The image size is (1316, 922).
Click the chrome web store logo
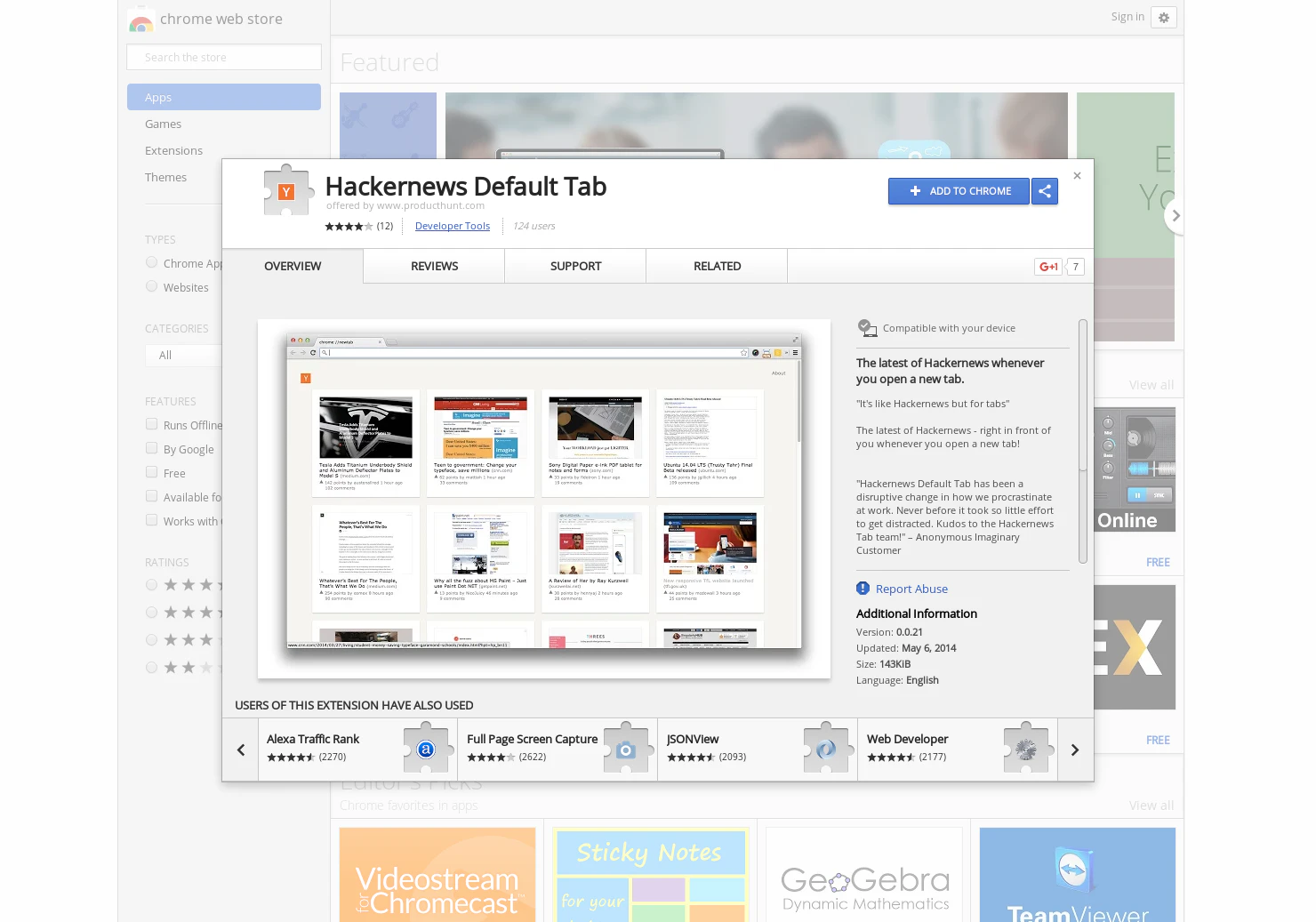click(x=140, y=20)
